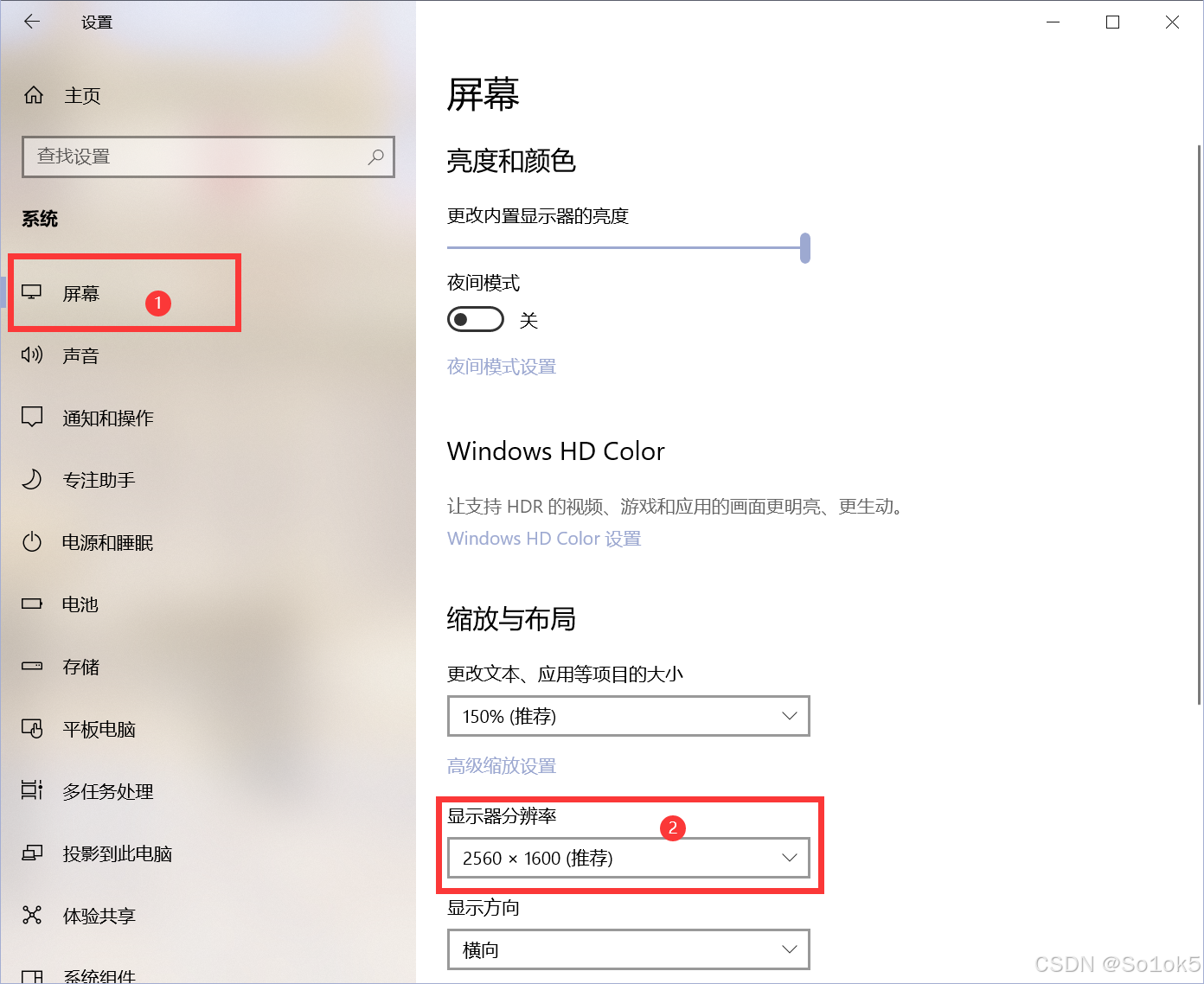The image size is (1204, 984).
Task: Open the 夜间模式设置 link
Action: [x=502, y=367]
